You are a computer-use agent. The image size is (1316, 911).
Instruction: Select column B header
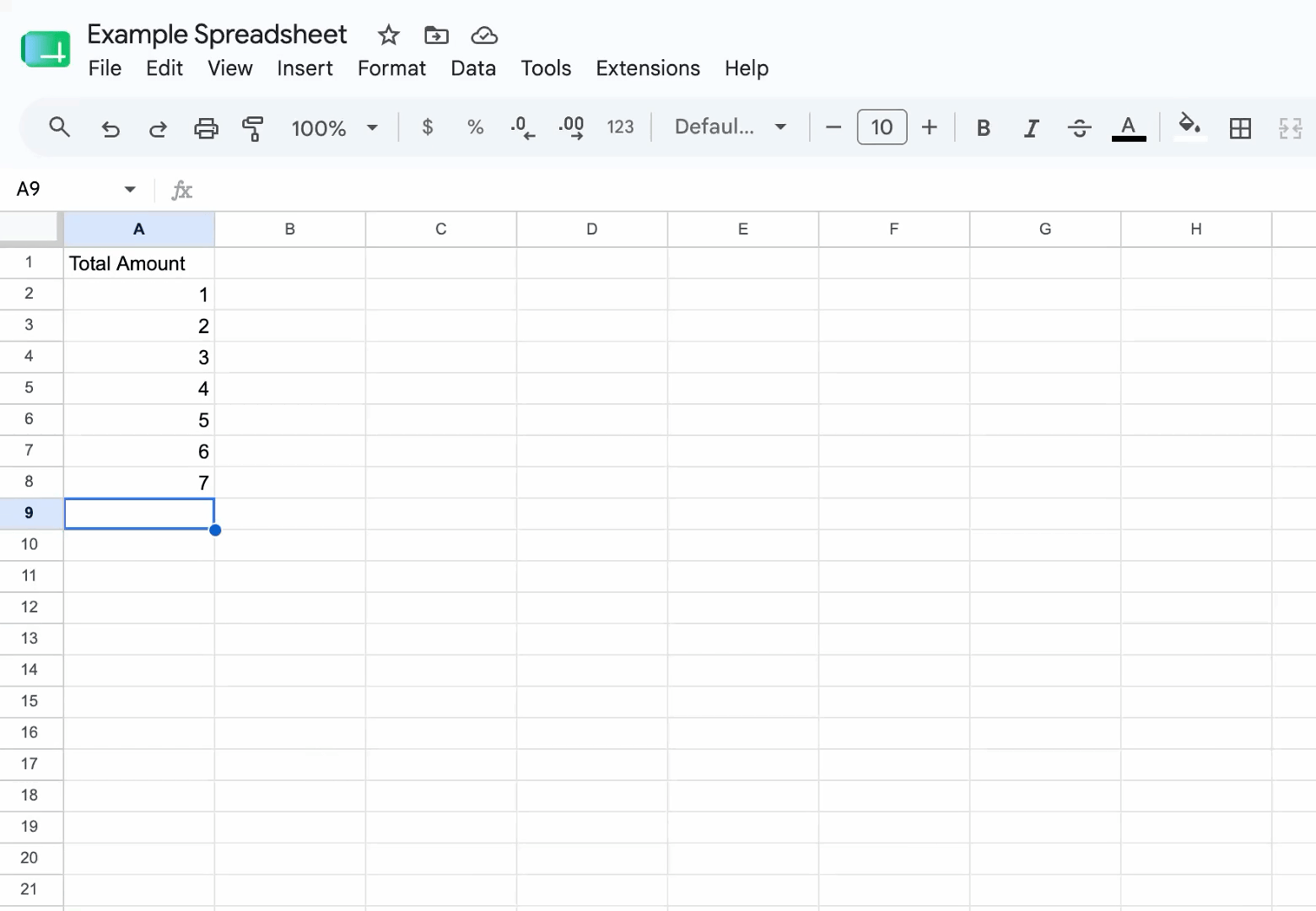(290, 229)
